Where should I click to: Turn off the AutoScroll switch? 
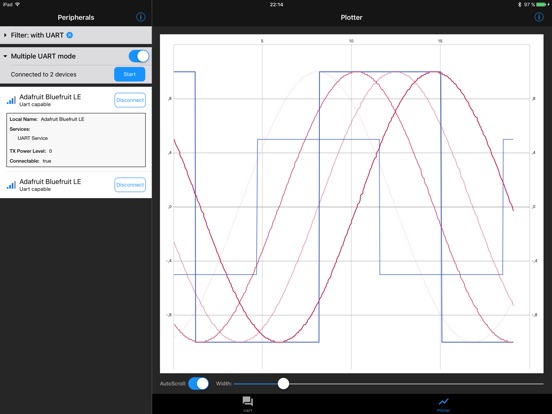click(x=198, y=383)
